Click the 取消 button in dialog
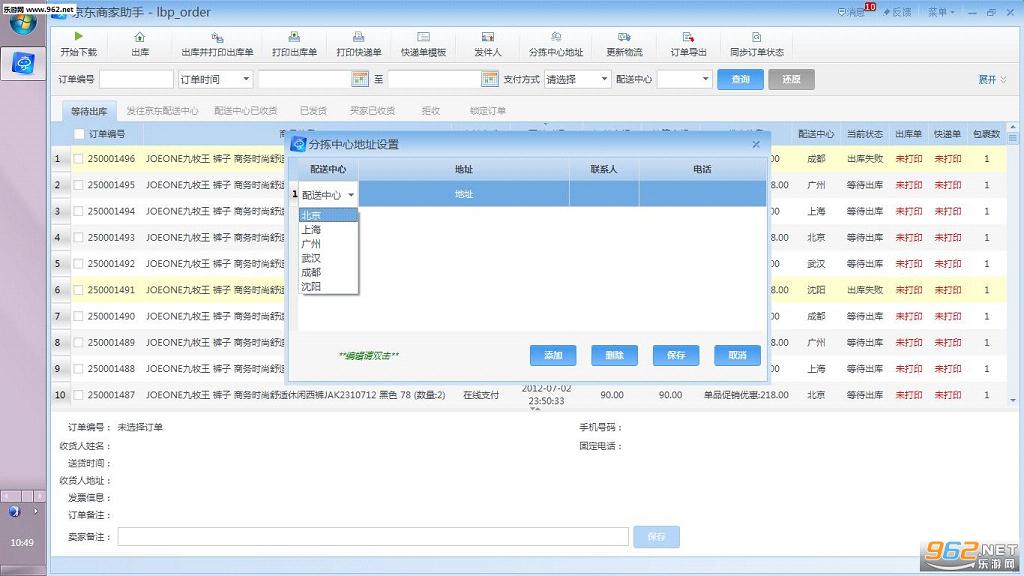The image size is (1024, 576). click(737, 355)
